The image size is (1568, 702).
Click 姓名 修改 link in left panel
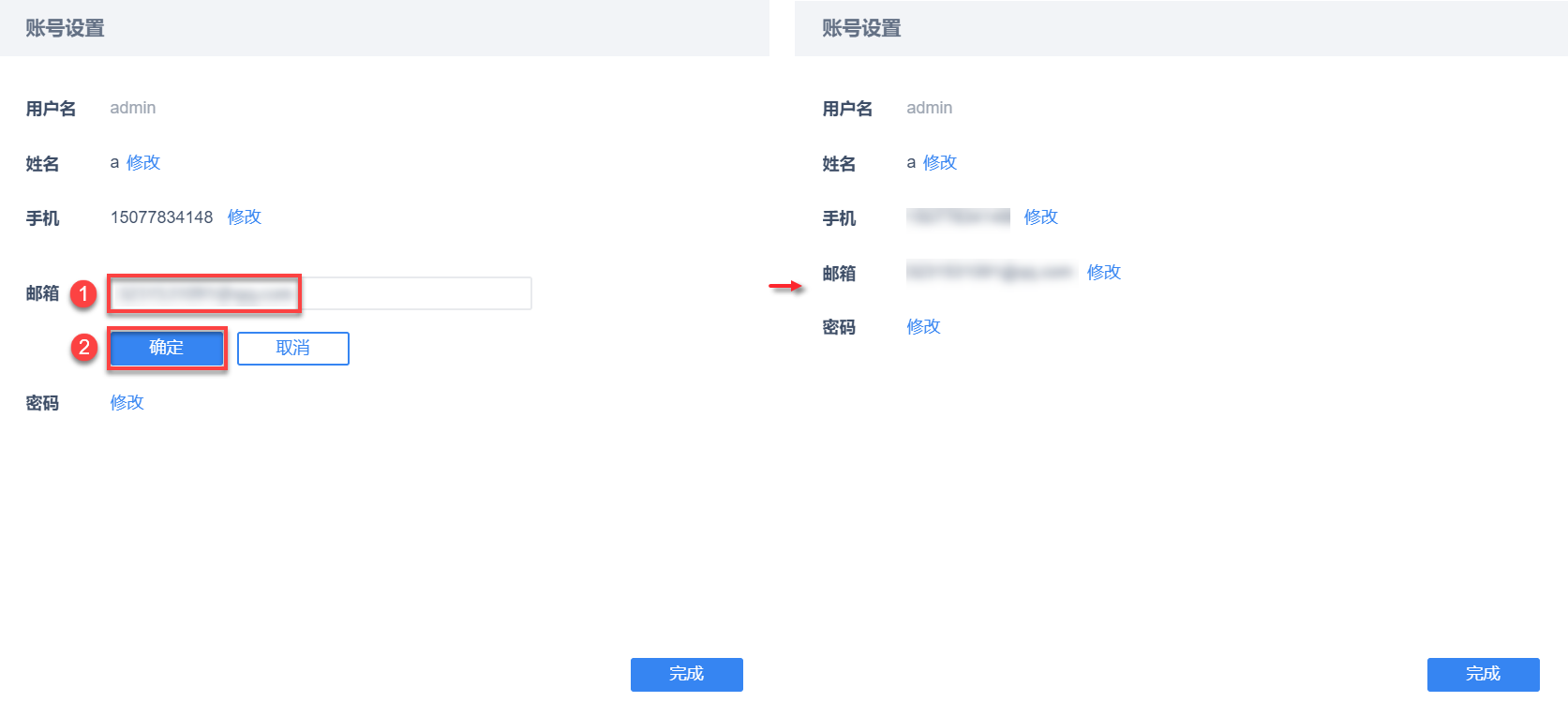(143, 163)
